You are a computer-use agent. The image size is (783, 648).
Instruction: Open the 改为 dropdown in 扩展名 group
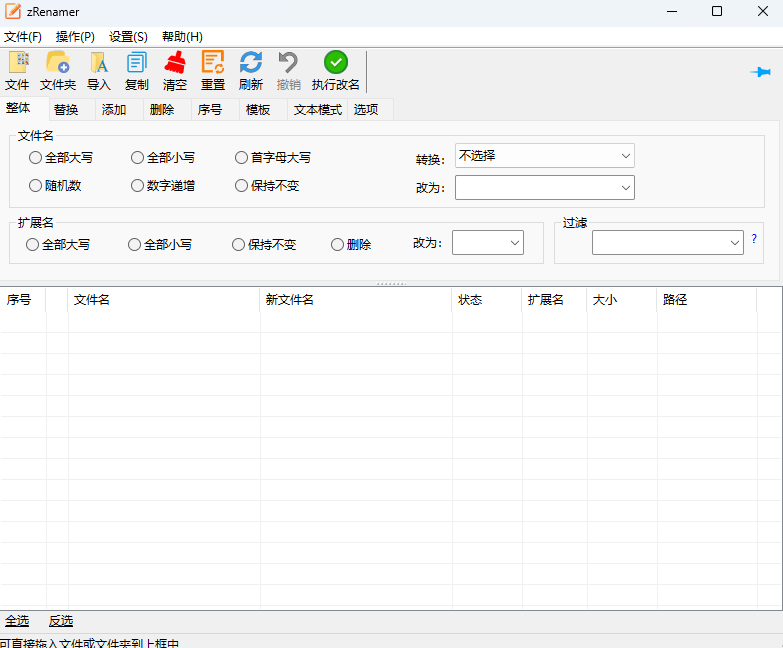pyautogui.click(x=488, y=243)
